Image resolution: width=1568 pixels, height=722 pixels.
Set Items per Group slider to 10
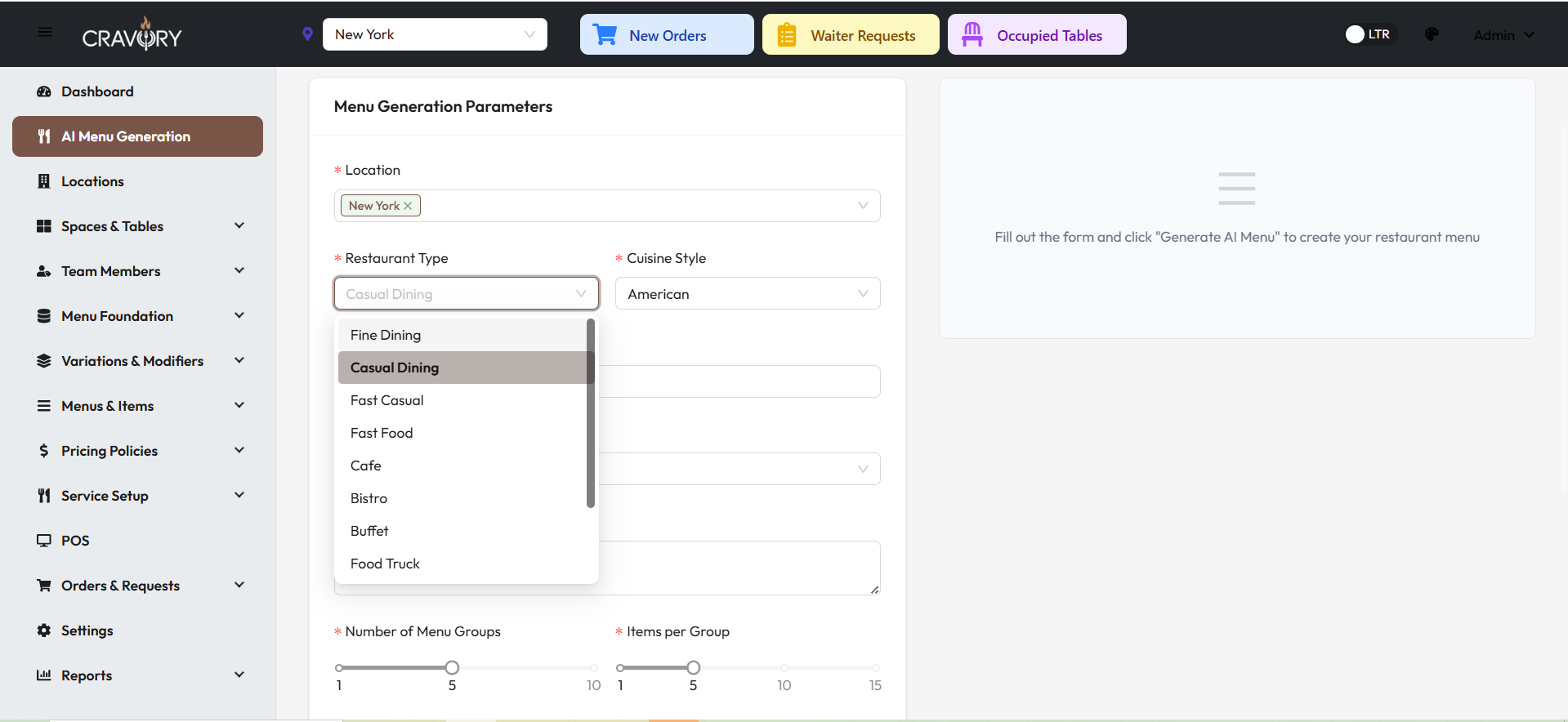784,667
